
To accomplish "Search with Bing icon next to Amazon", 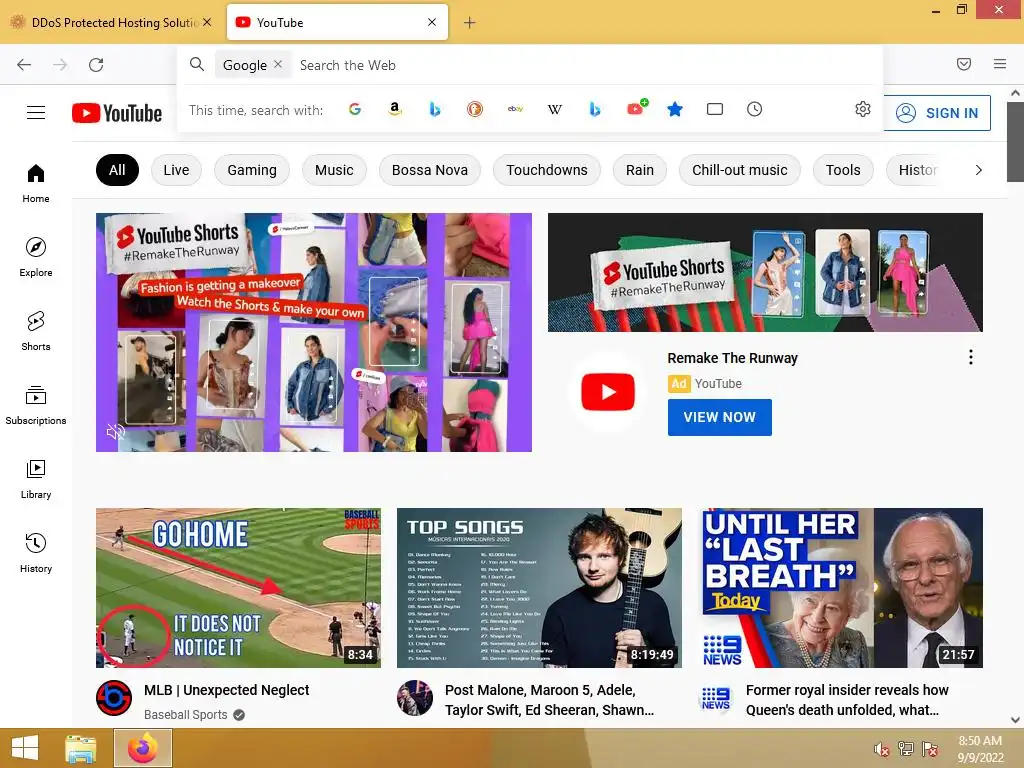I will [434, 109].
